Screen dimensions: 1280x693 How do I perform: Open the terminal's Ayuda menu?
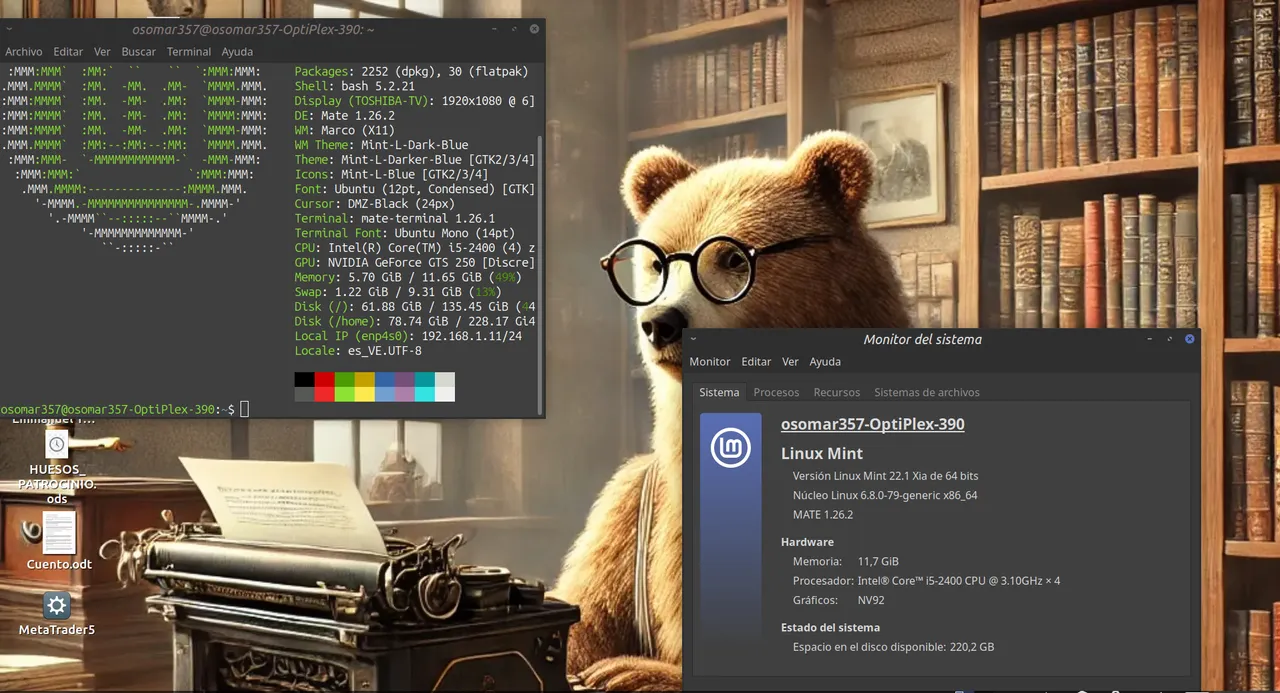pos(237,51)
